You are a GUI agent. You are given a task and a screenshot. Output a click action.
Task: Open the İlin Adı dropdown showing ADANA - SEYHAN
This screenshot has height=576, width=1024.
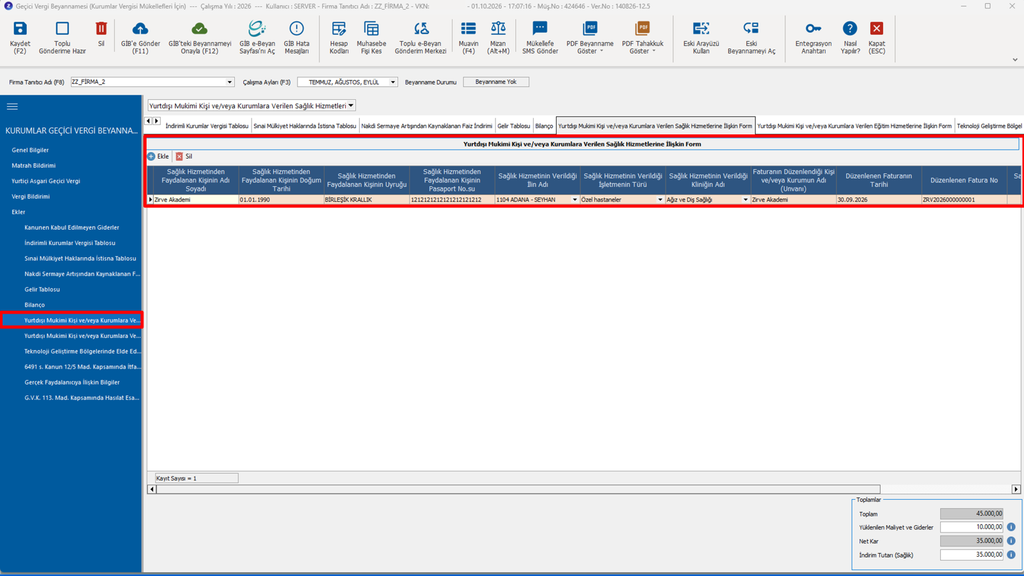(x=575, y=200)
